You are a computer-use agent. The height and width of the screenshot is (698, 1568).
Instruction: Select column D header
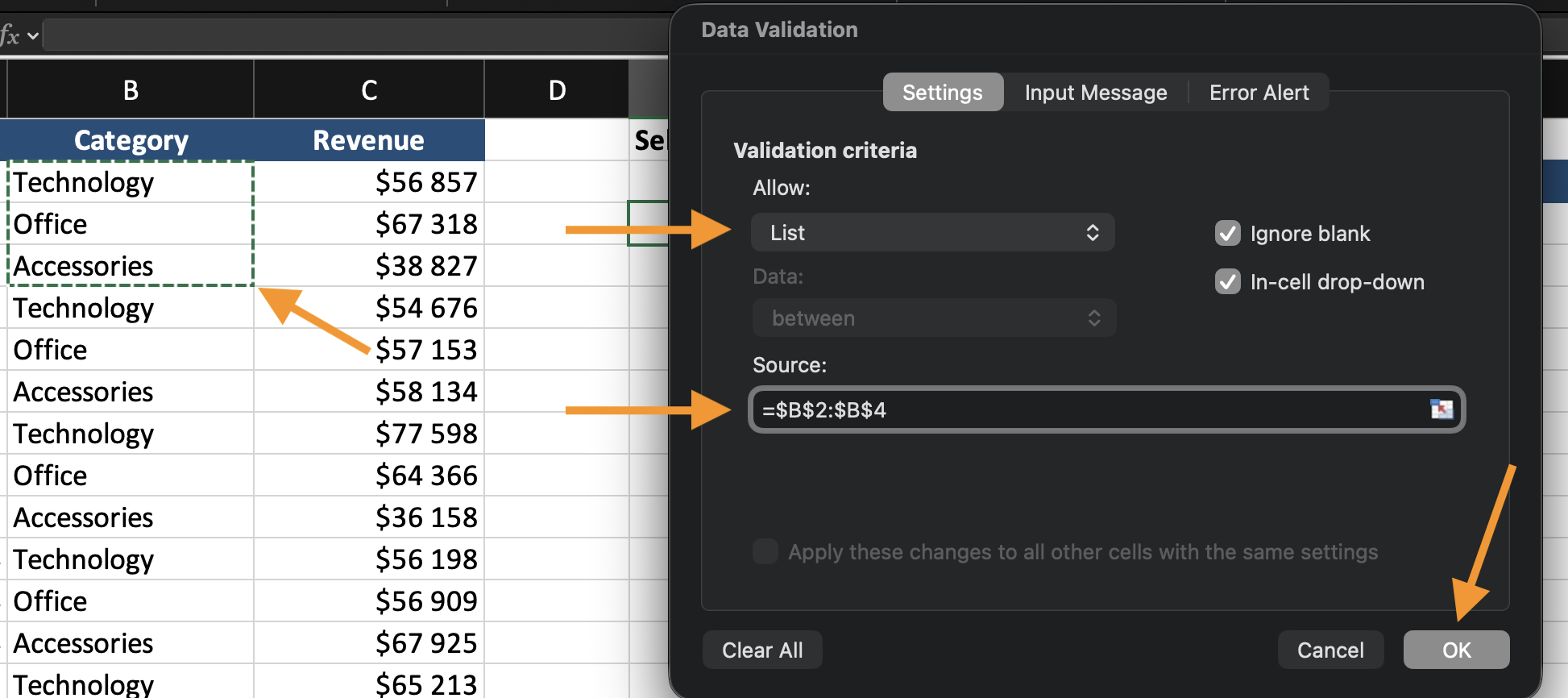coord(557,90)
